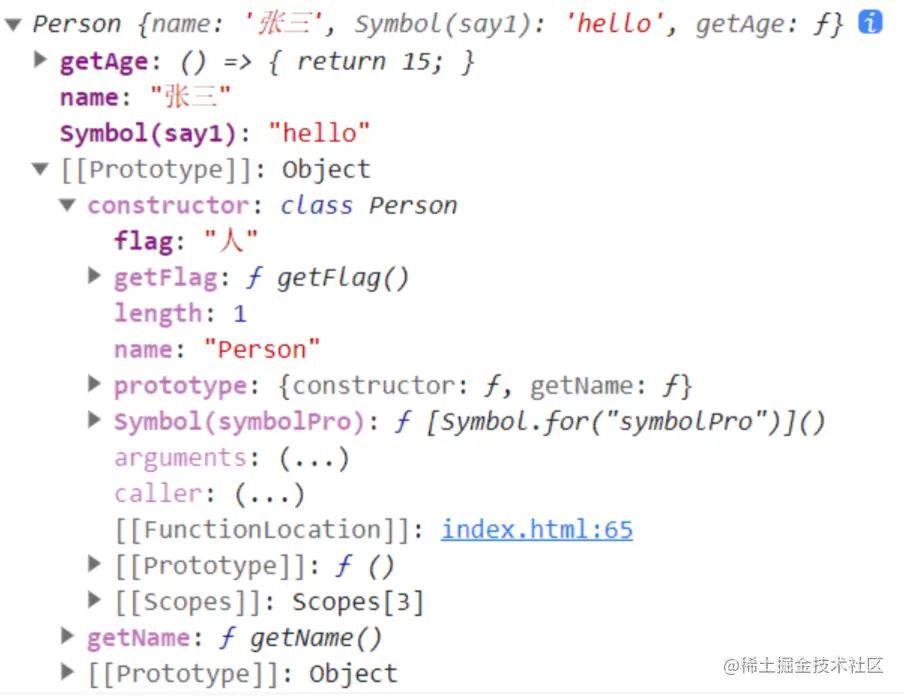The image size is (904, 696).
Task: Select the name: "Person" property row
Action: point(217,349)
